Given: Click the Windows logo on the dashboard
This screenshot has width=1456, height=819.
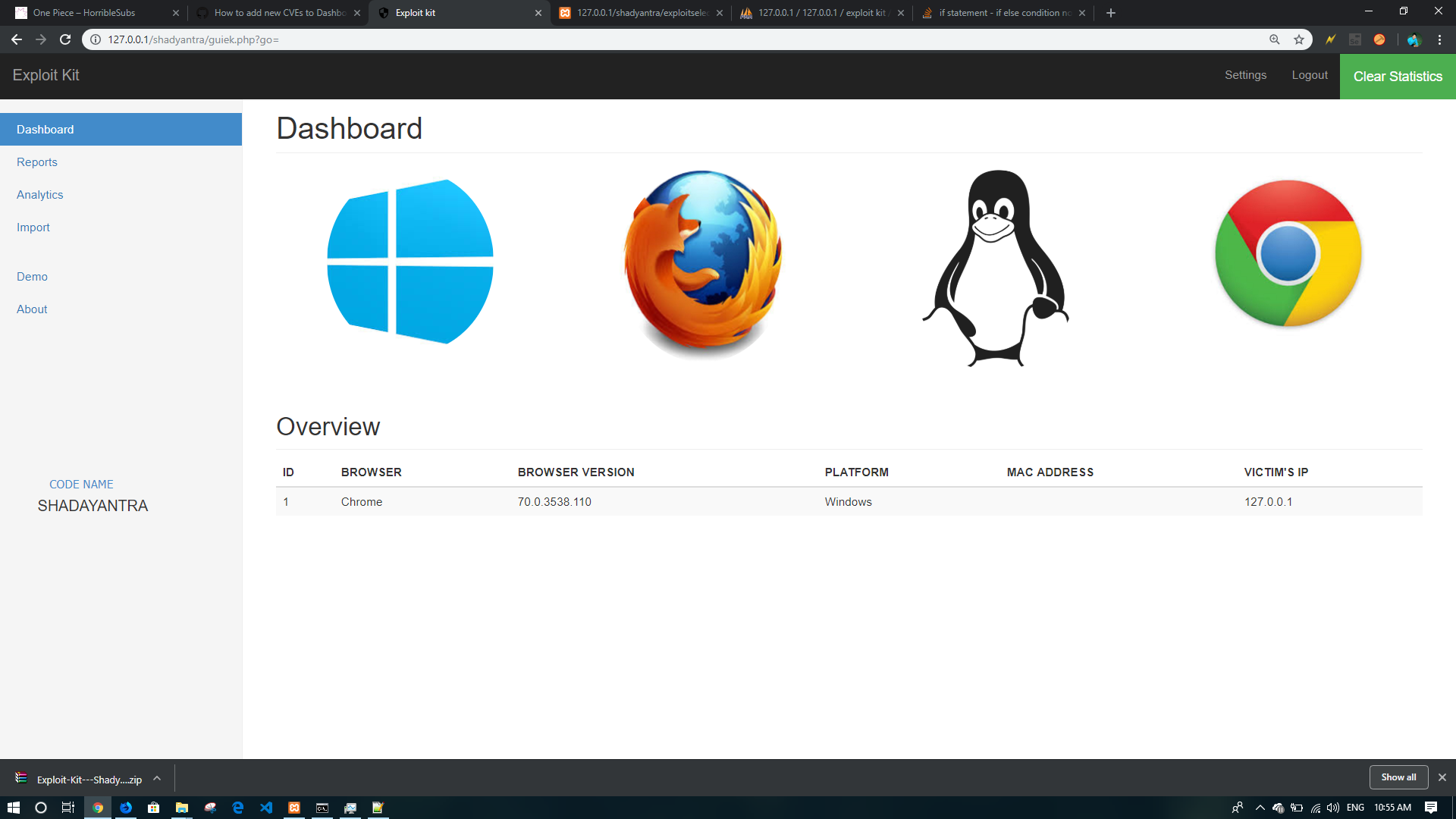Looking at the screenshot, I should click(410, 262).
